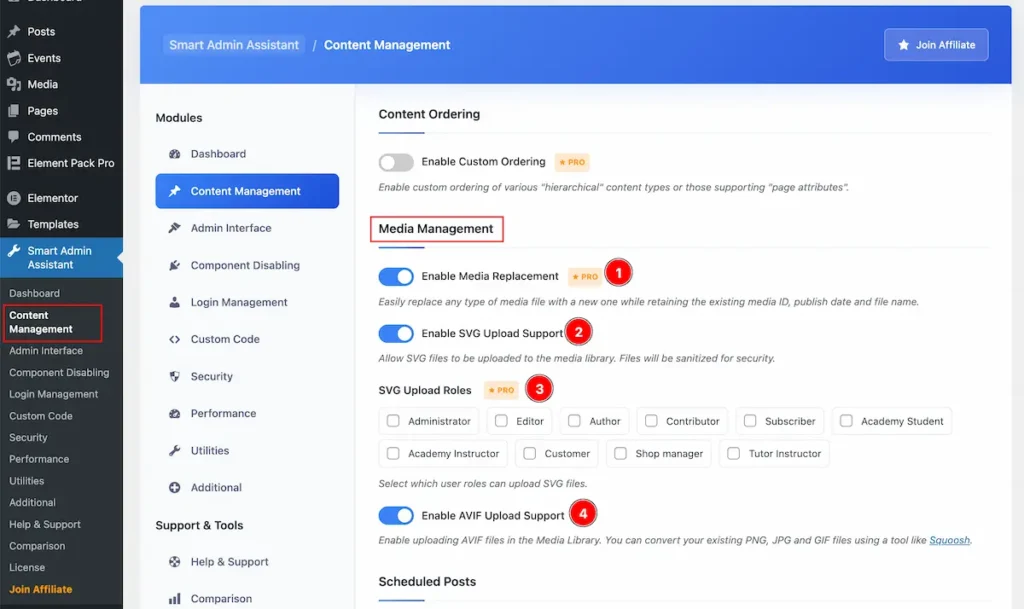Check the Author role checkbox
This screenshot has width=1024, height=609.
pos(574,421)
